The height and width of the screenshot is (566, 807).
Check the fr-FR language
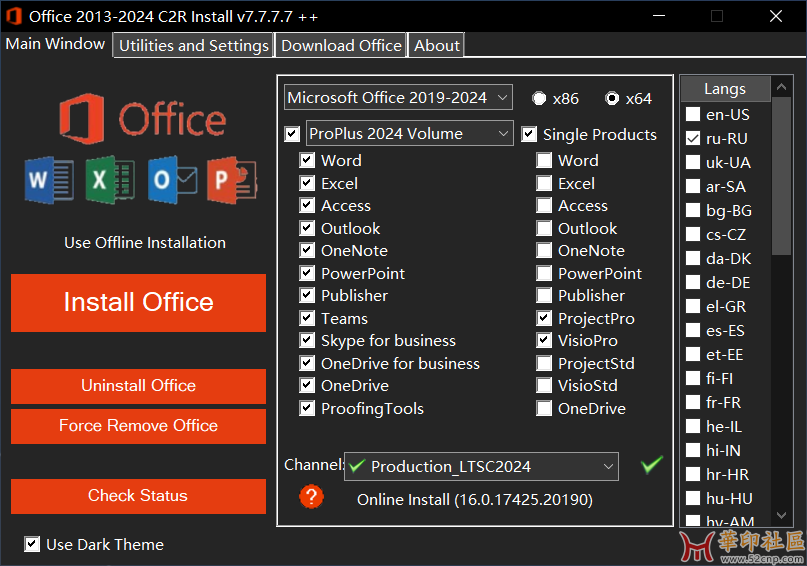(x=693, y=402)
